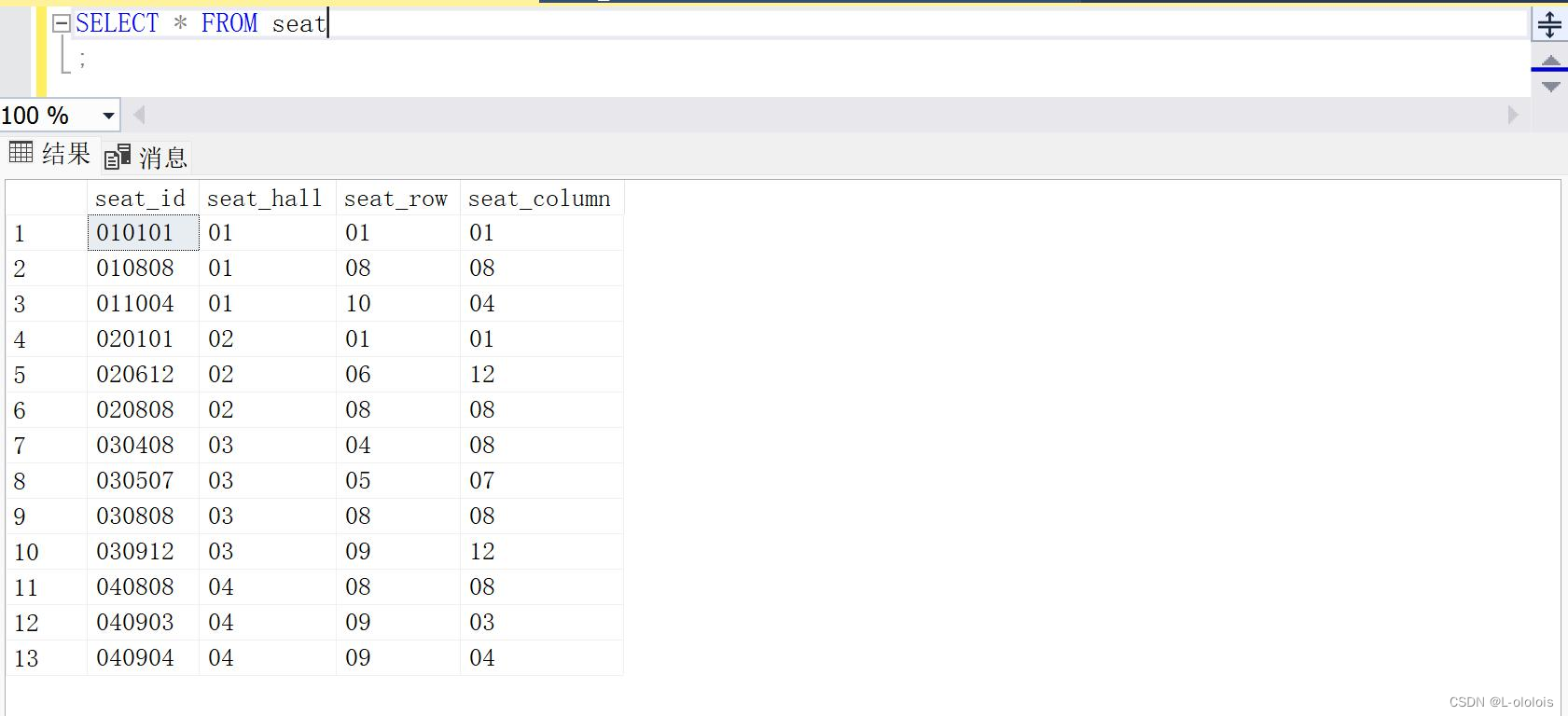The width and height of the screenshot is (1568, 716).
Task: Click seat_row value 05 in row 8
Action: click(x=398, y=481)
